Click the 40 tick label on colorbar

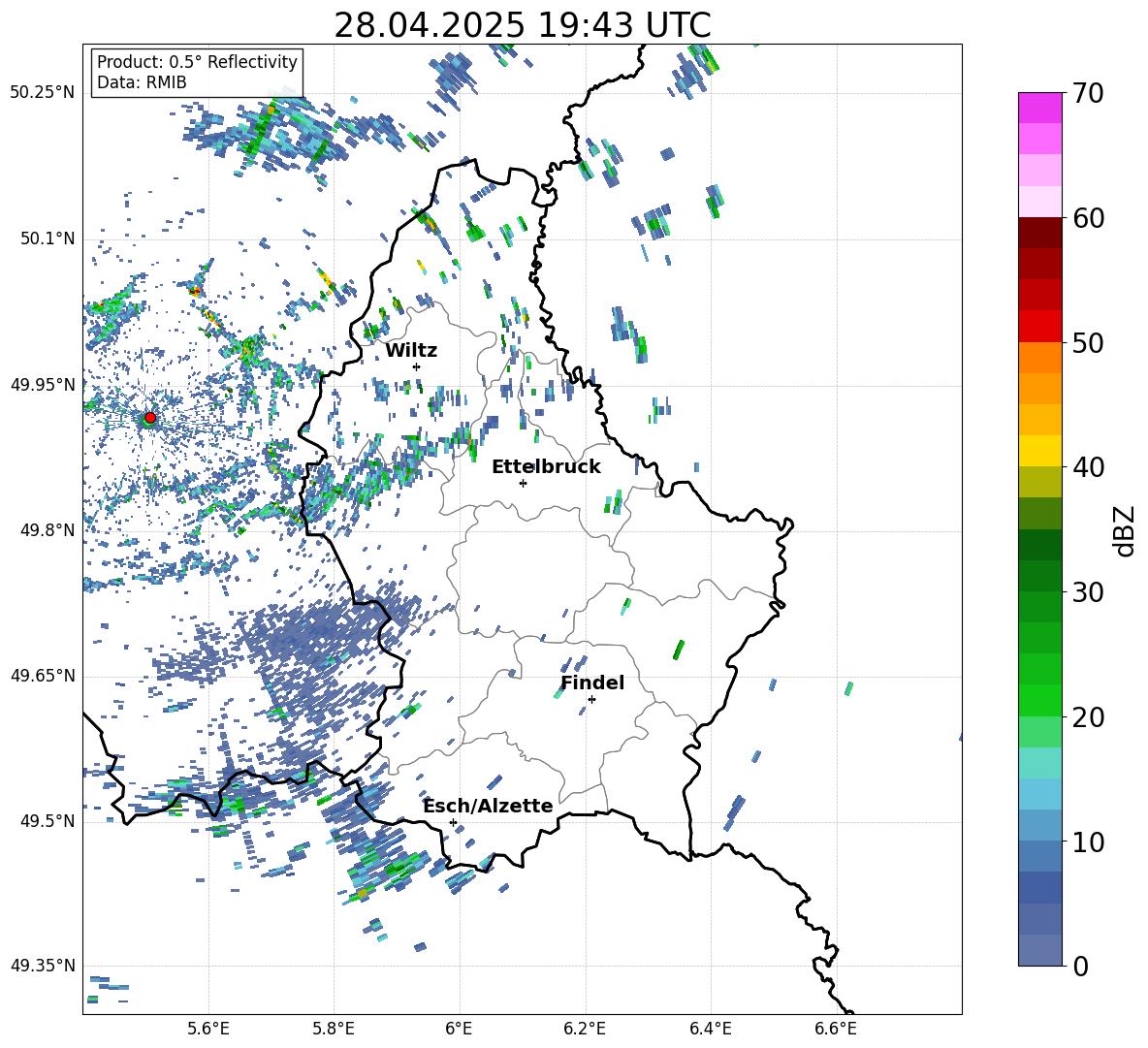[1088, 467]
